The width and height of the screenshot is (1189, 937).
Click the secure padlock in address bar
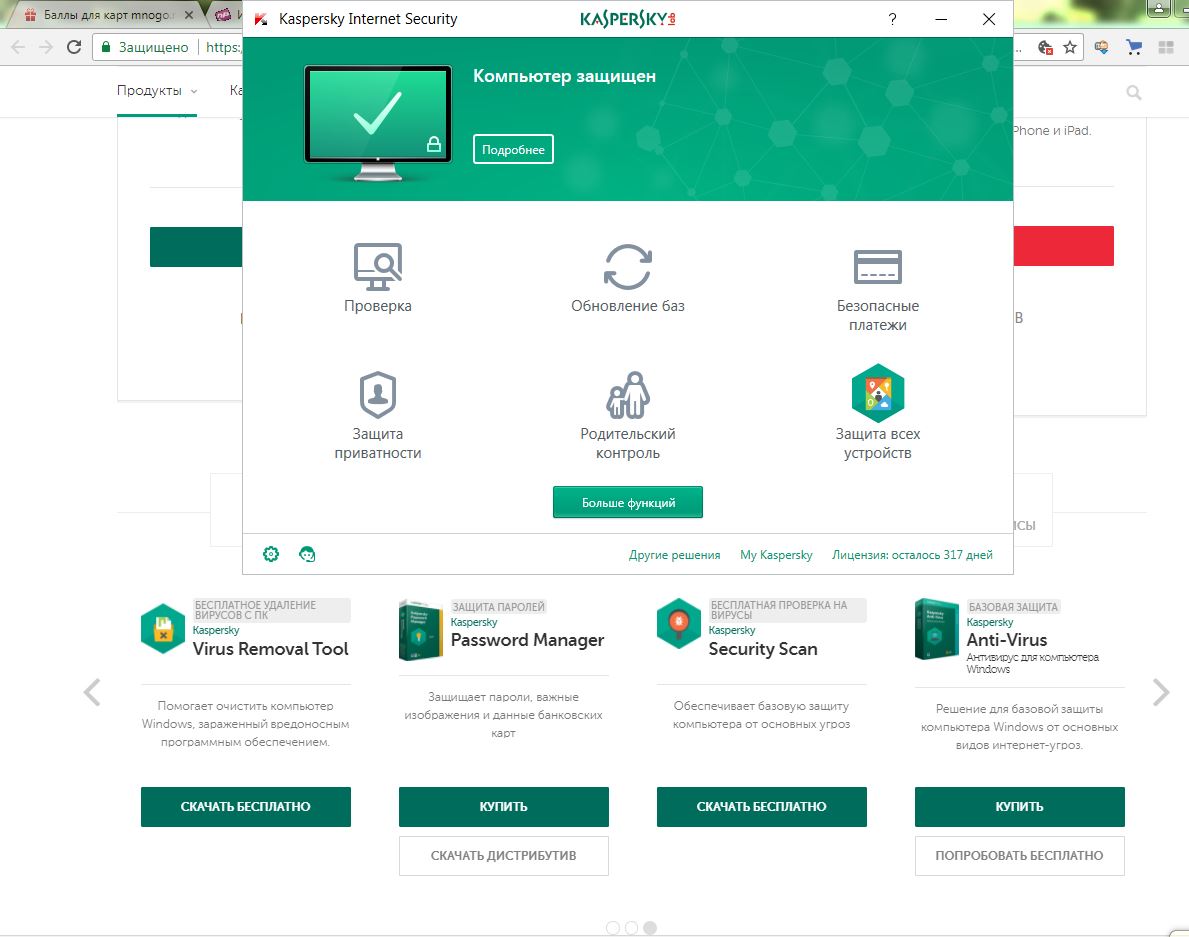(106, 47)
